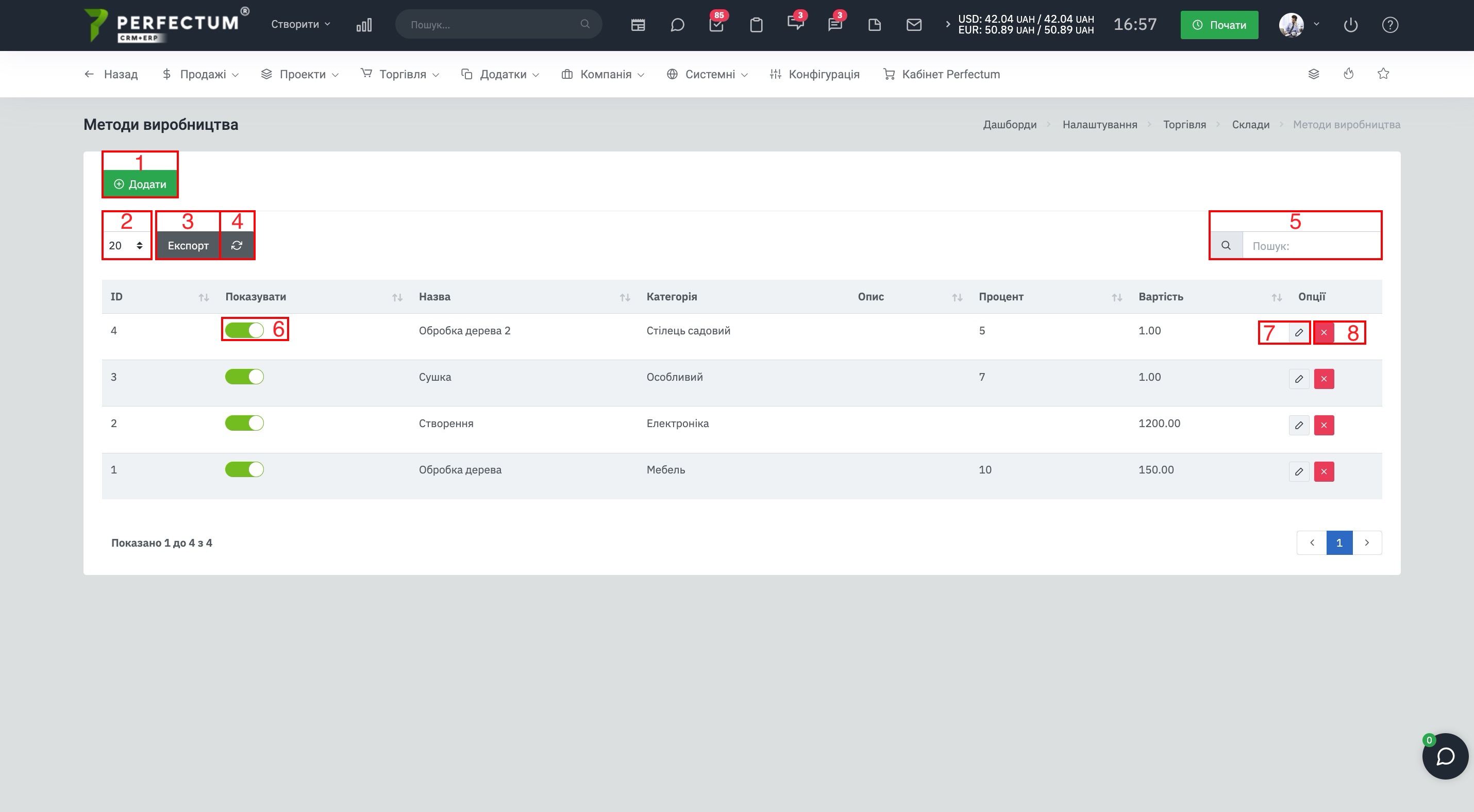Delete the Створення production method

[1324, 425]
